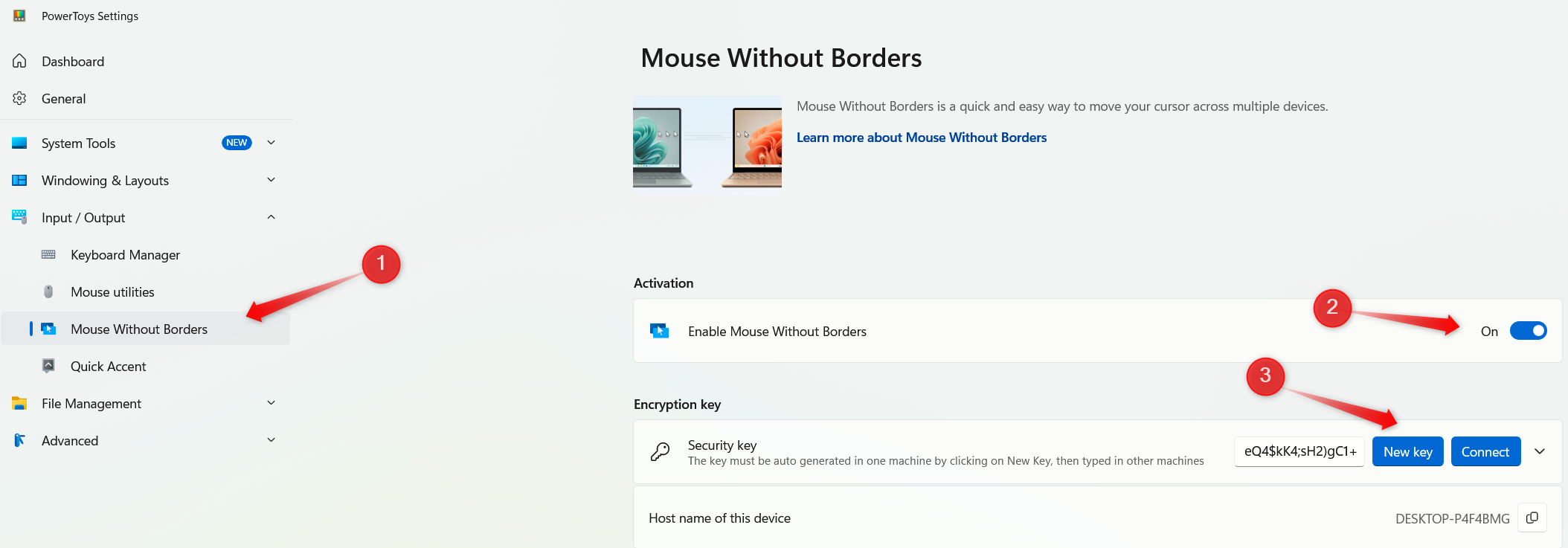Viewport: 1568px width, 548px height.
Task: Click the Mouse utilities icon
Action: click(48, 291)
